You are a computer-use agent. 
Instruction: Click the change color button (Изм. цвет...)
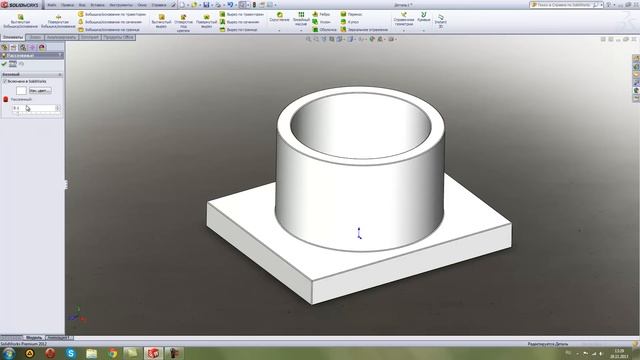click(x=40, y=91)
